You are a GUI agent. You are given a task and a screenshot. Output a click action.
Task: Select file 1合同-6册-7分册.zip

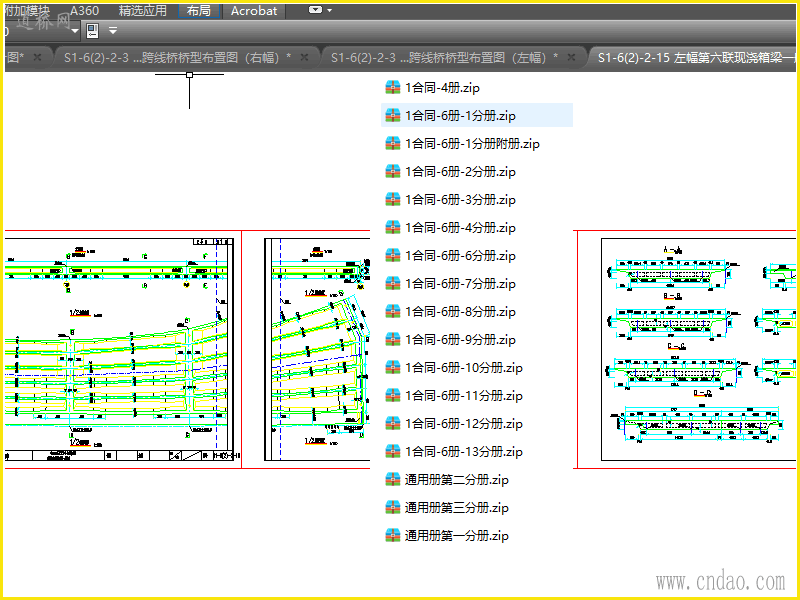coord(460,284)
